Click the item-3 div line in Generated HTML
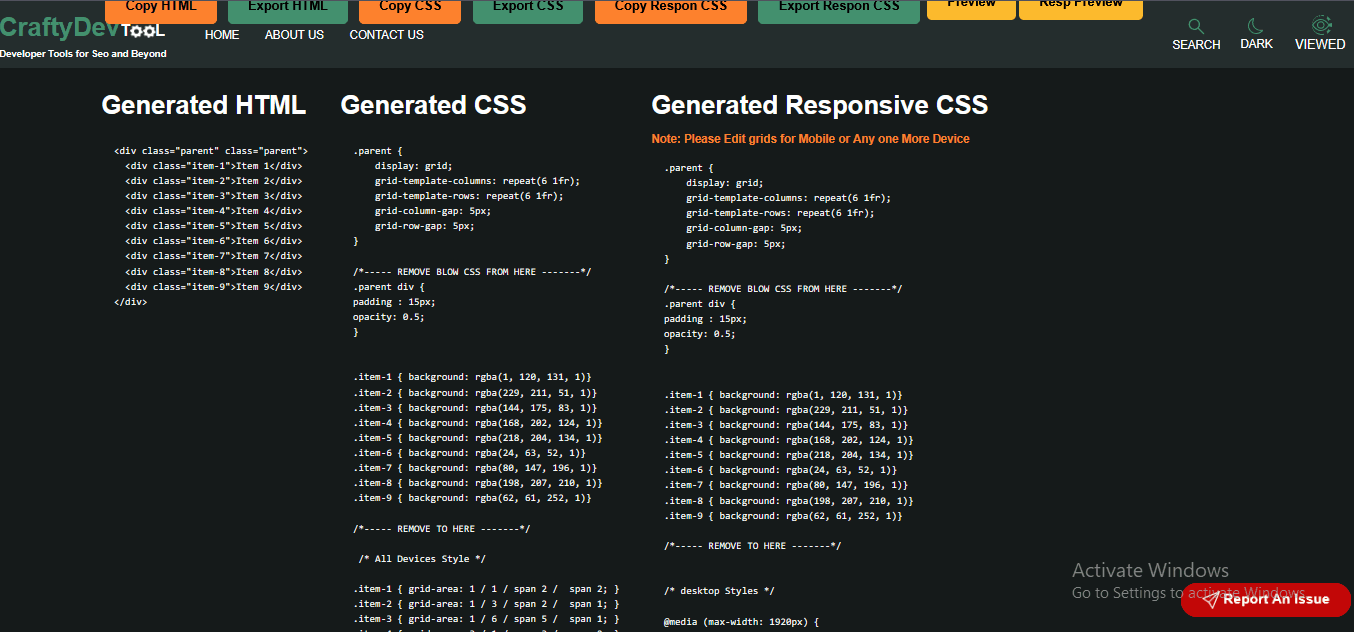This screenshot has width=1354, height=632. click(214, 196)
